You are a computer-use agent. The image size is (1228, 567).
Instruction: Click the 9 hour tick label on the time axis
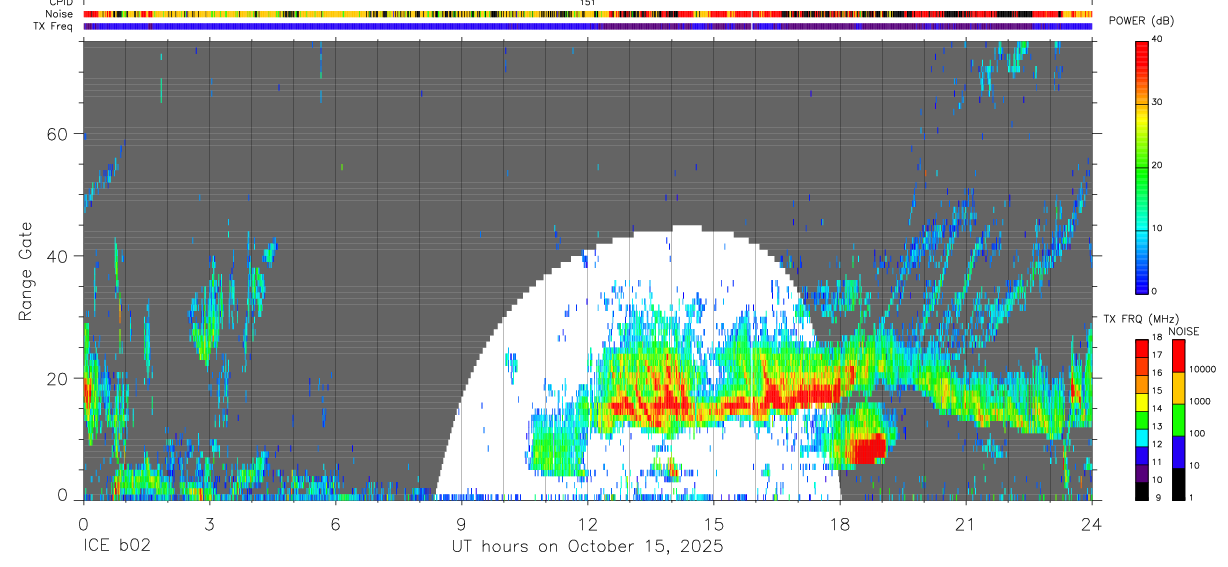[x=462, y=523]
